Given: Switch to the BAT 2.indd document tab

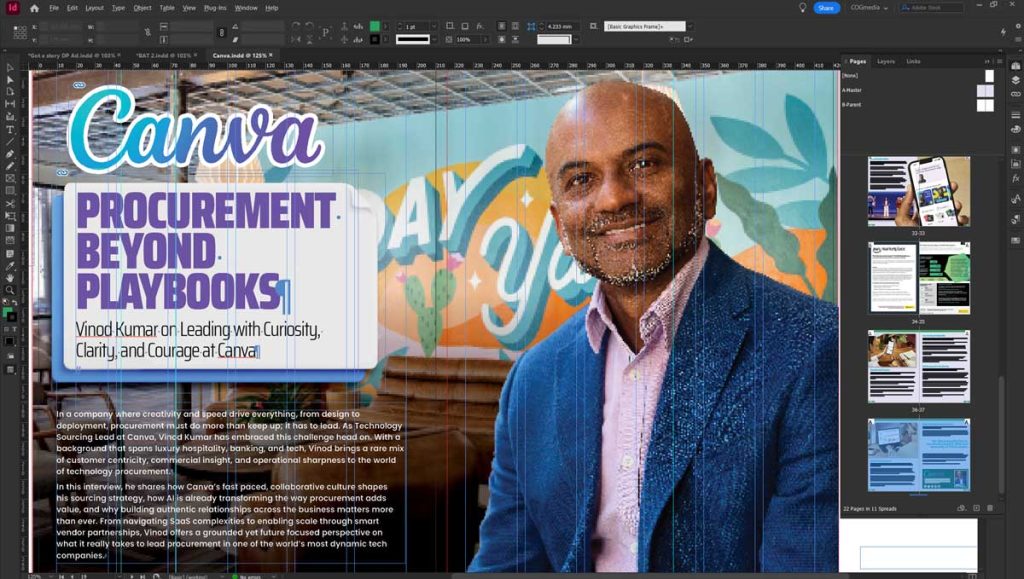Looking at the screenshot, I should (163, 55).
